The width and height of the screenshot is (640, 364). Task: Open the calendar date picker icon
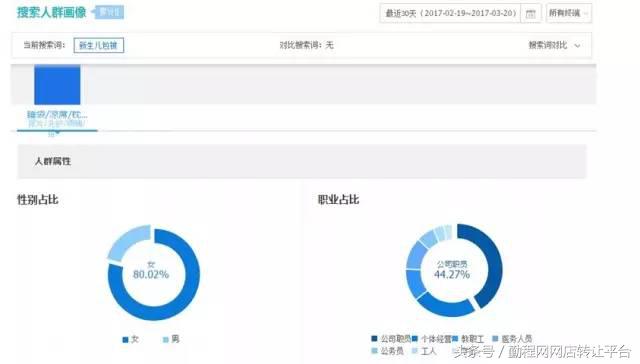pos(531,13)
